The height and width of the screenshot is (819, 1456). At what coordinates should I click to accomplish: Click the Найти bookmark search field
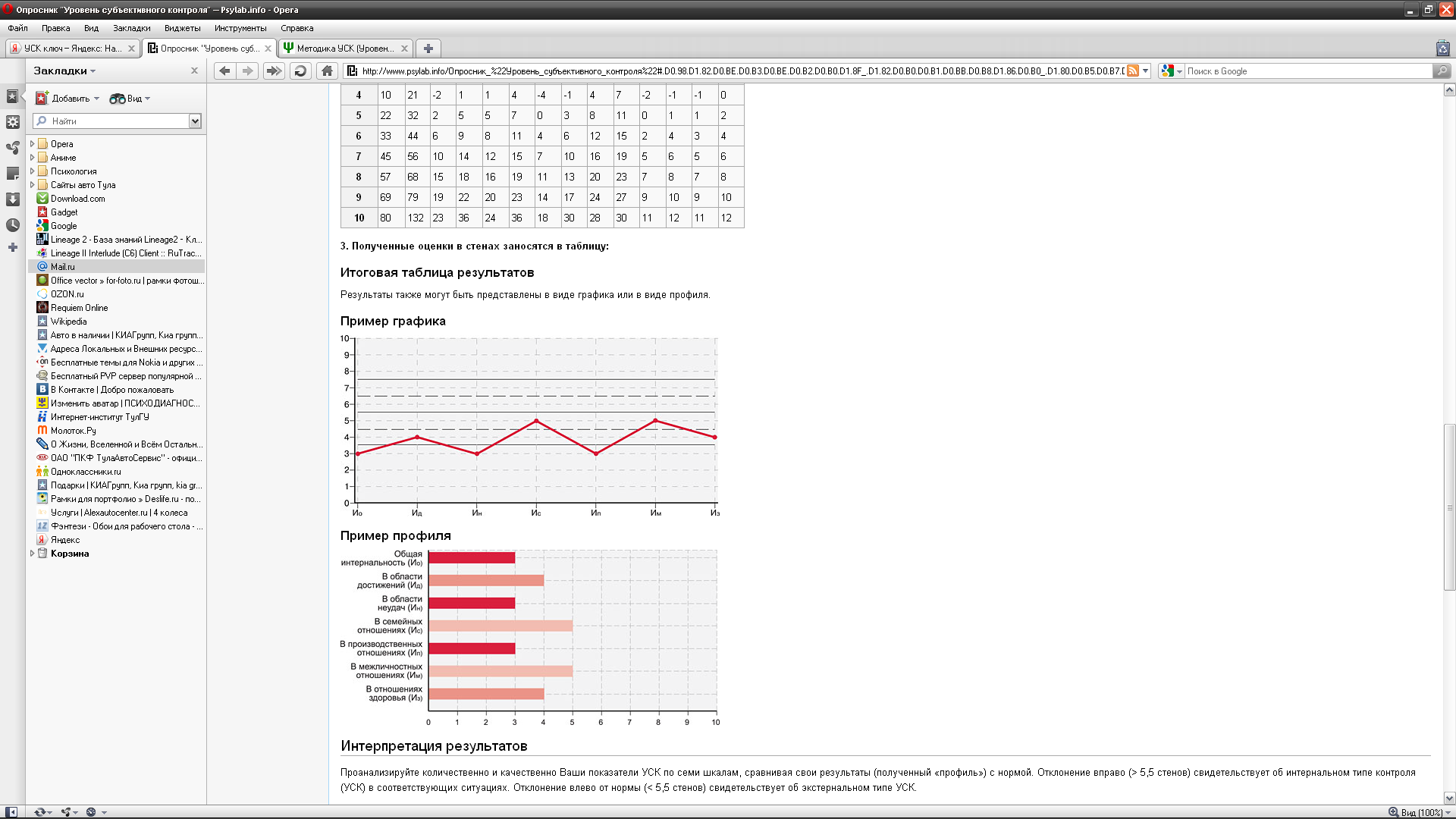coord(111,121)
